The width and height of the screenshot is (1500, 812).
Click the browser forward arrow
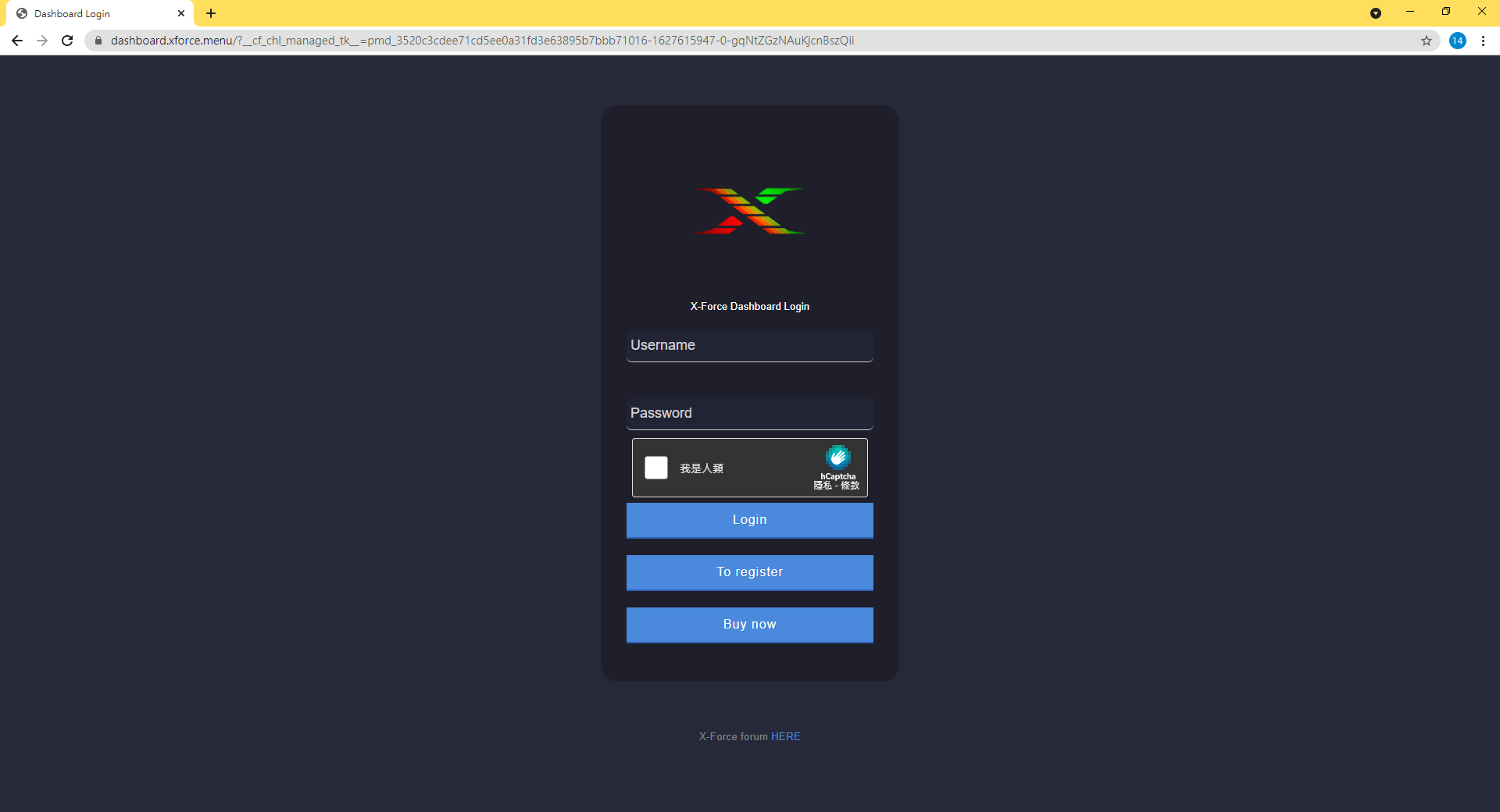click(x=42, y=41)
